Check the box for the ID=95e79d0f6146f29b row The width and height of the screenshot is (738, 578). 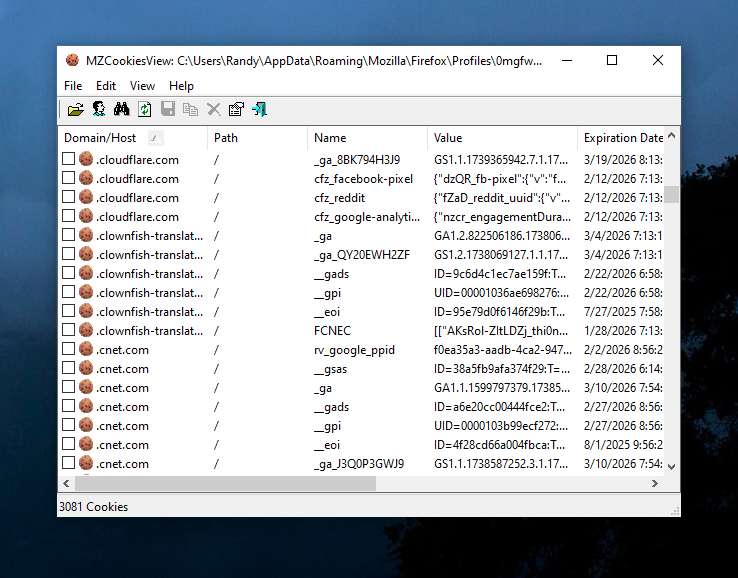pyautogui.click(x=68, y=311)
